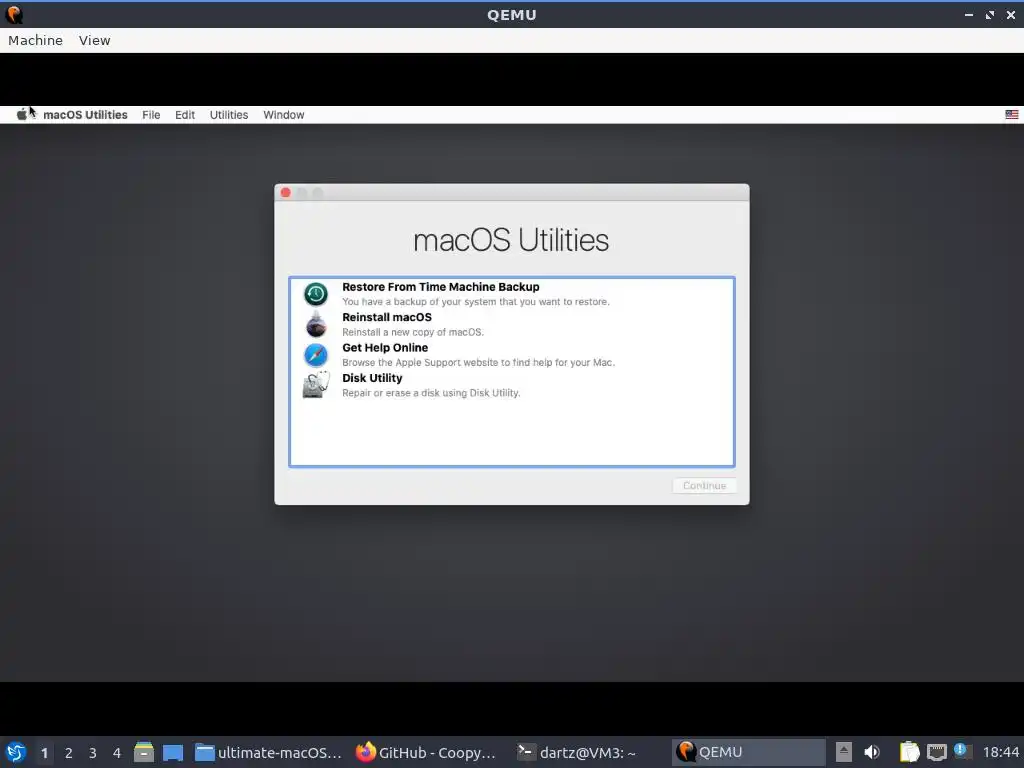Click the Reinstall macOS installer icon
This screenshot has height=768, width=1024.
tap(316, 324)
